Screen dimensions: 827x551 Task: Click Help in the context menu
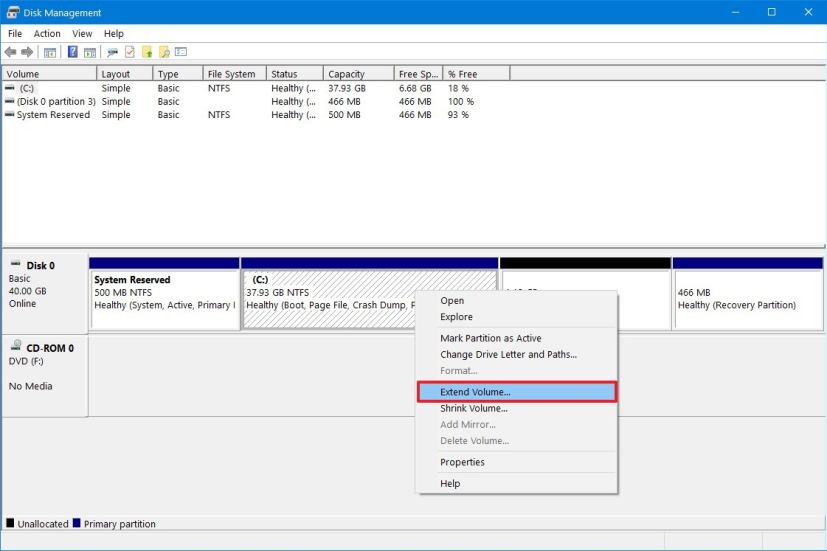click(516, 484)
